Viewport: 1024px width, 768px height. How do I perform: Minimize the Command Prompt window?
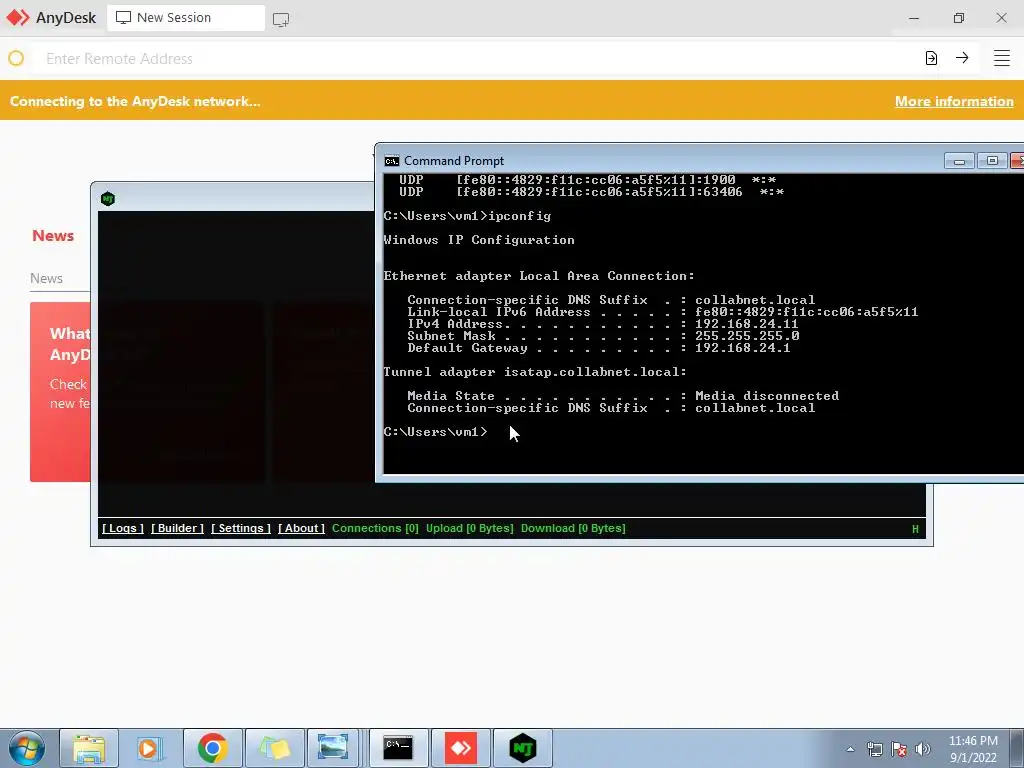pyautogui.click(x=959, y=161)
